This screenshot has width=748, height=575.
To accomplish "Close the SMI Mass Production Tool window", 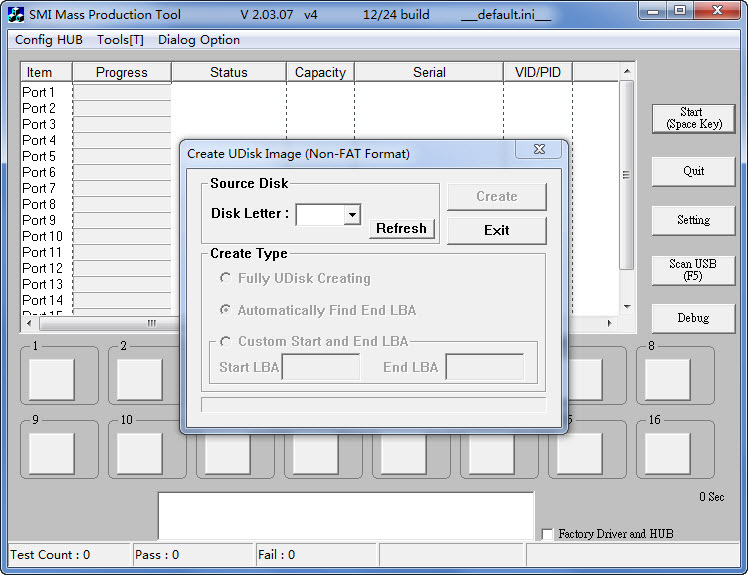I will (717, 10).
